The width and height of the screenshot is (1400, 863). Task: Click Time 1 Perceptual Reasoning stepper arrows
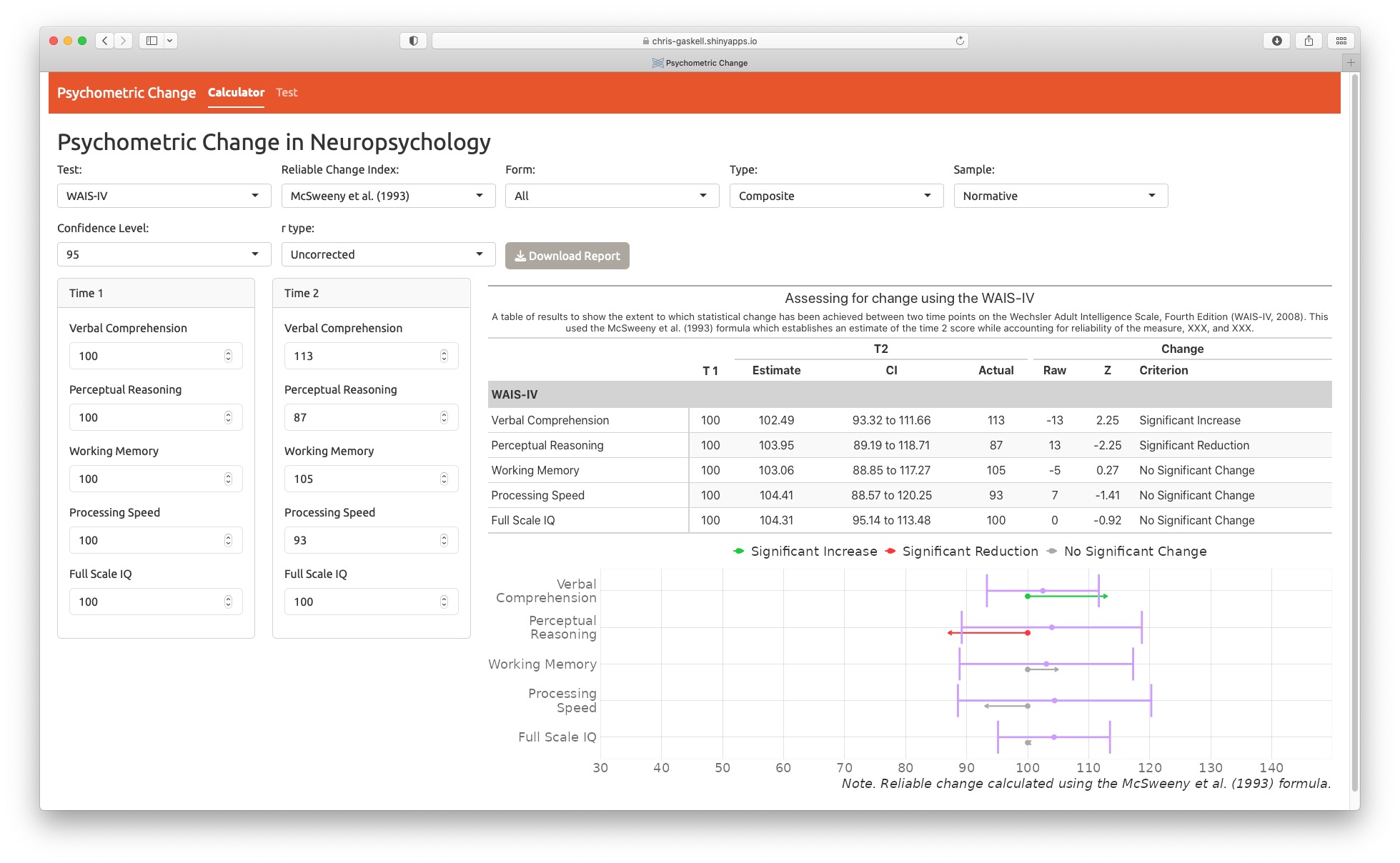(x=229, y=417)
